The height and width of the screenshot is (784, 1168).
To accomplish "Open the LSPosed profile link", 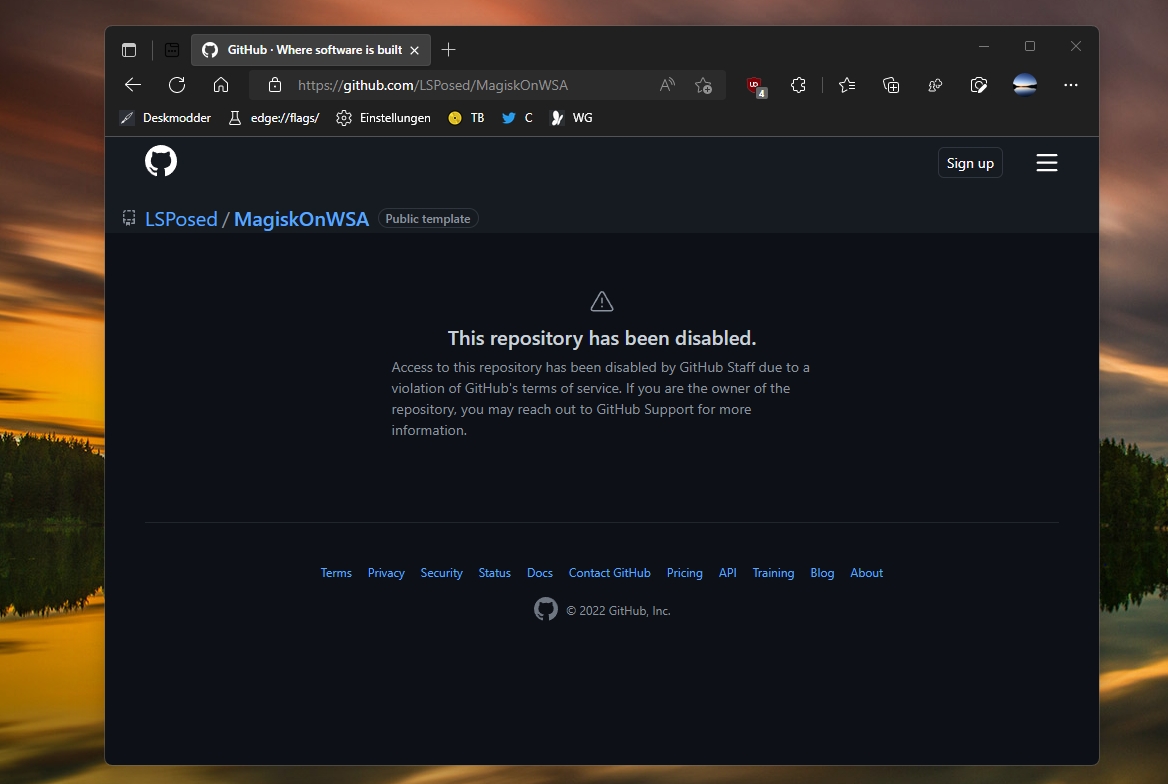I will point(182,218).
